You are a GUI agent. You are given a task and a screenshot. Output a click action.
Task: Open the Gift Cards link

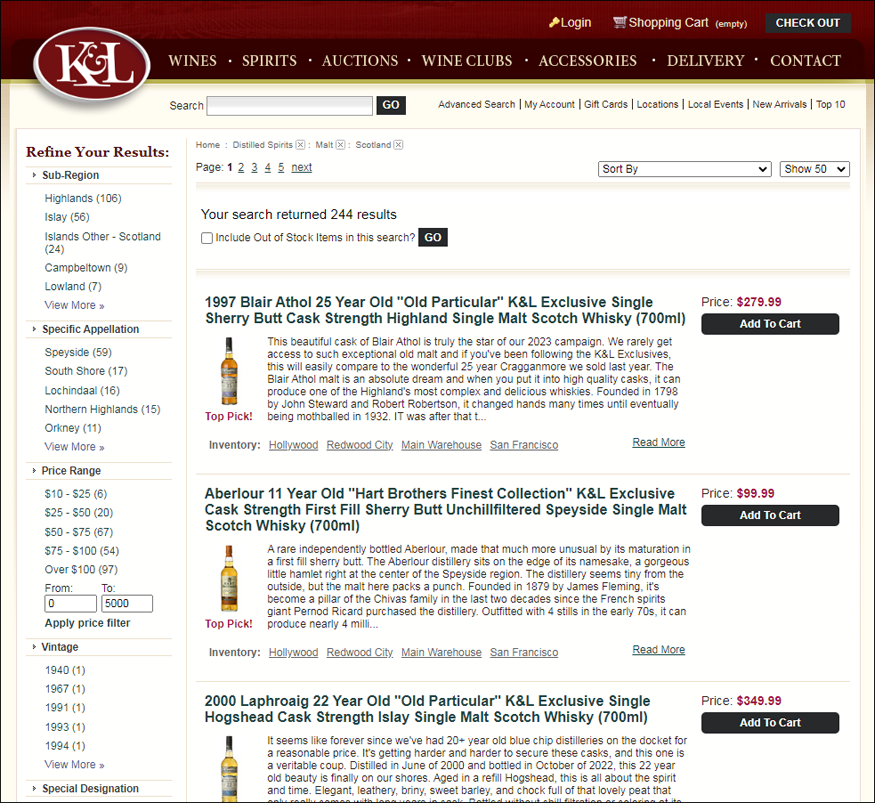(605, 104)
